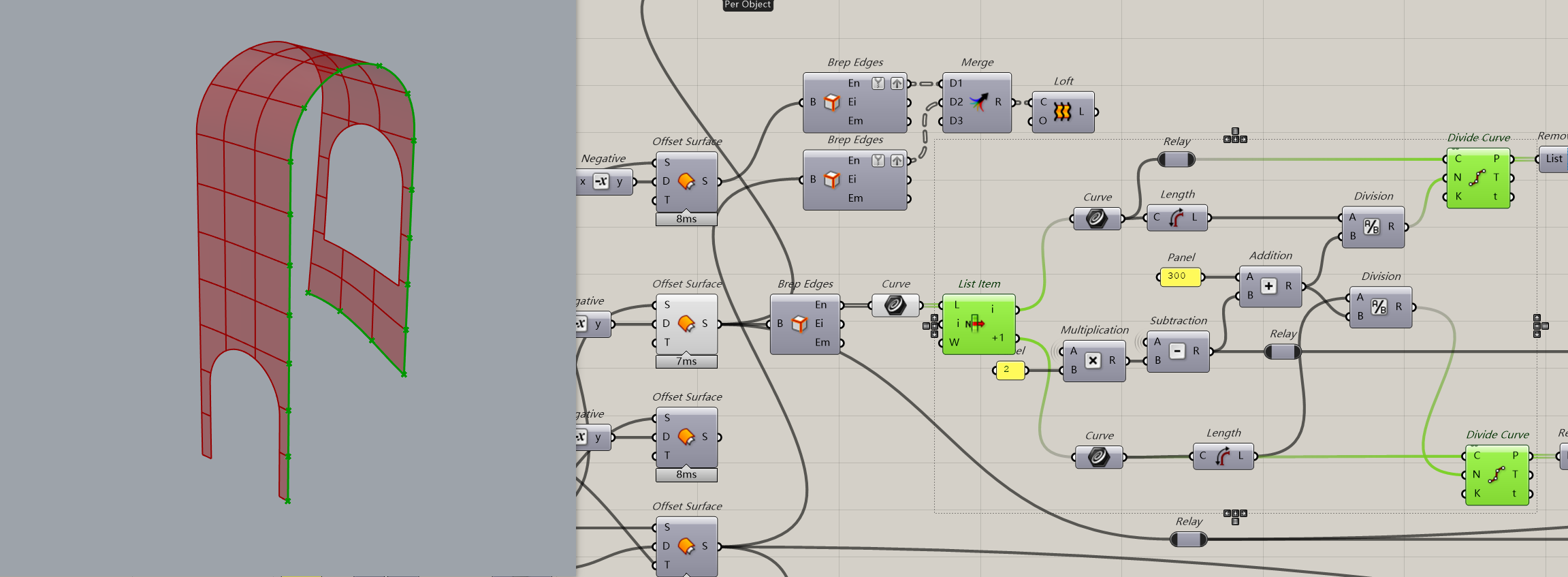
Task: Click the Multiplication X icon
Action: tap(1092, 360)
